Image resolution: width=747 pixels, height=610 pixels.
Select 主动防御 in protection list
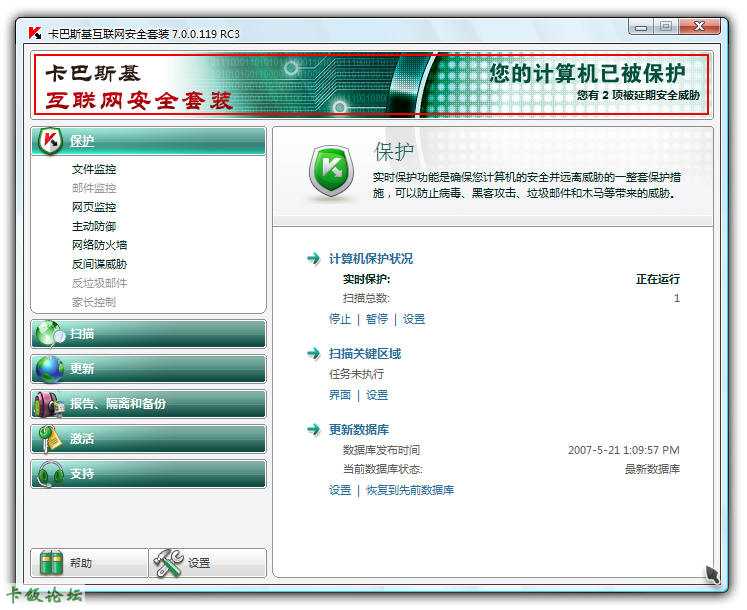point(94,226)
